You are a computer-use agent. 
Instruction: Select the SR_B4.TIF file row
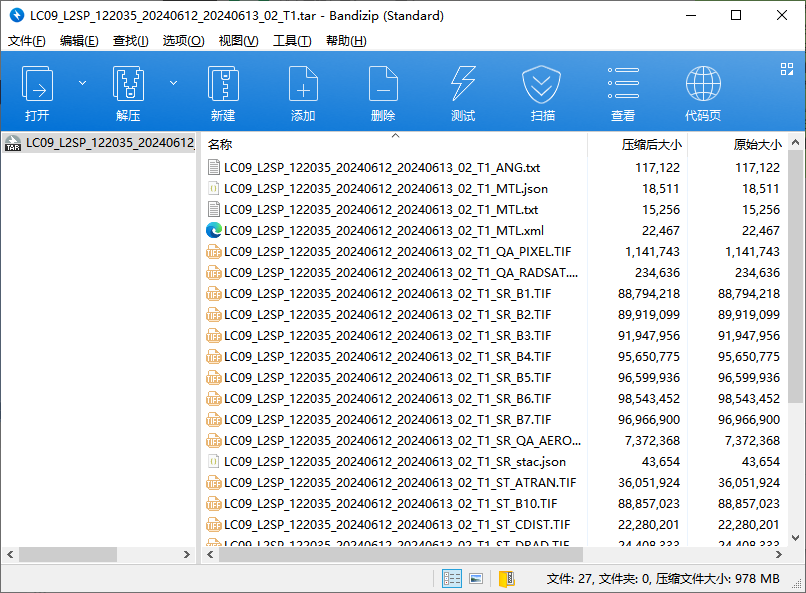[494, 357]
